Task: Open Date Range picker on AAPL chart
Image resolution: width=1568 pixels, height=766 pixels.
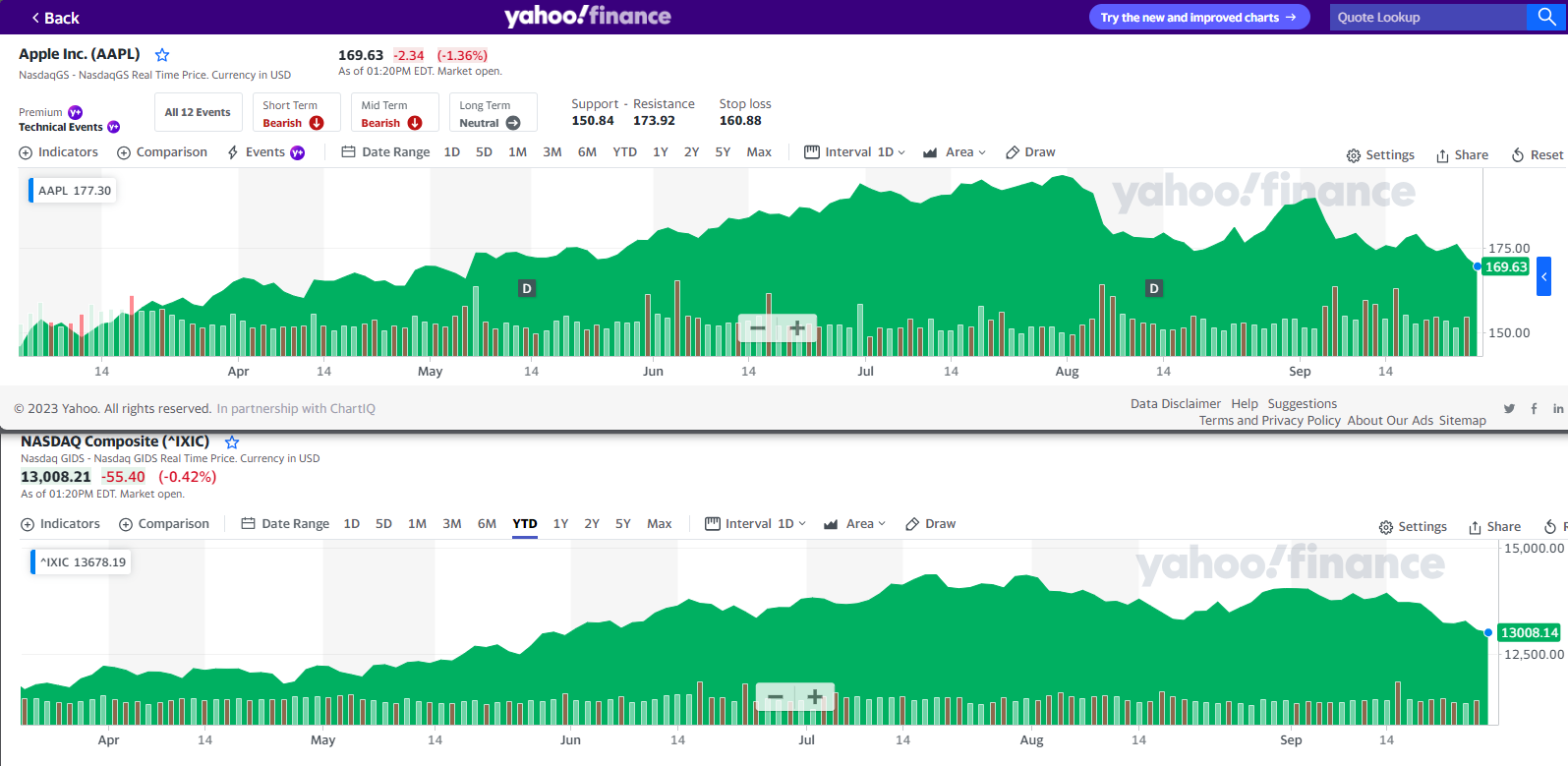Action: pos(385,152)
